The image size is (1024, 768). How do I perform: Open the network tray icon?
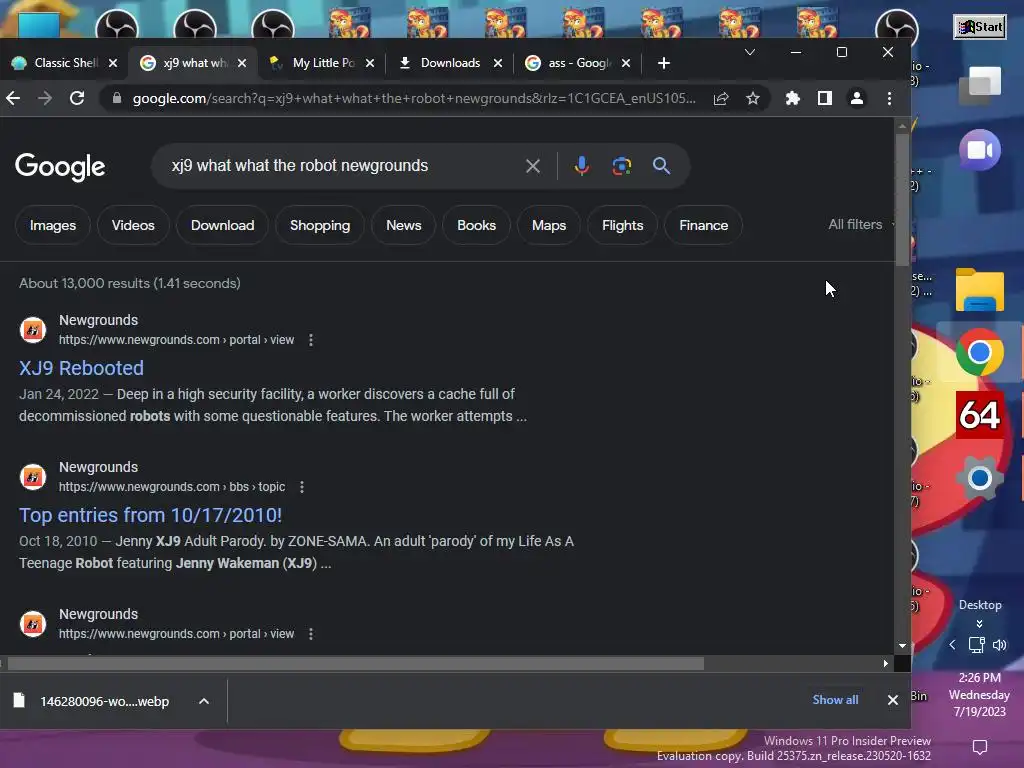click(x=976, y=645)
